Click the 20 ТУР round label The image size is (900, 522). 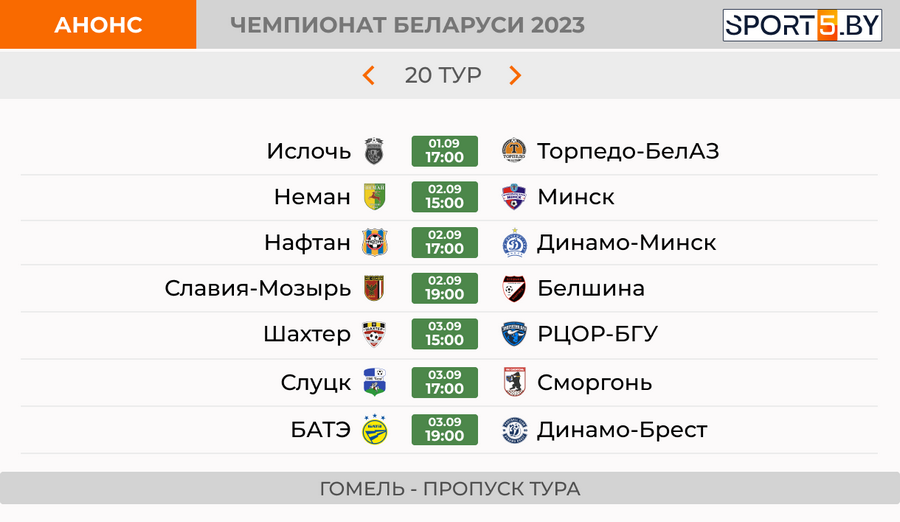click(443, 75)
